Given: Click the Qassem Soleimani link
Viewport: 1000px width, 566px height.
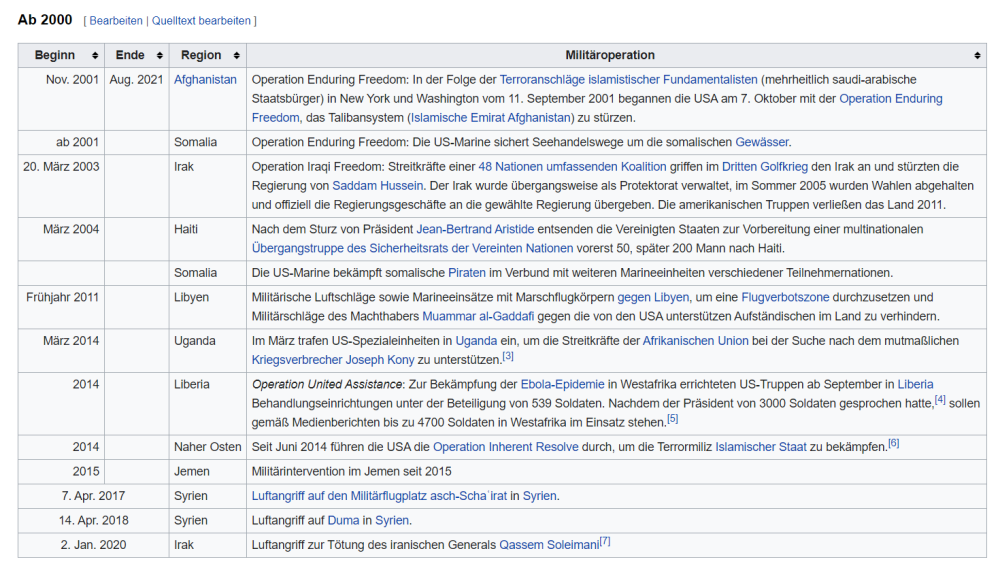Looking at the screenshot, I should tap(548, 545).
